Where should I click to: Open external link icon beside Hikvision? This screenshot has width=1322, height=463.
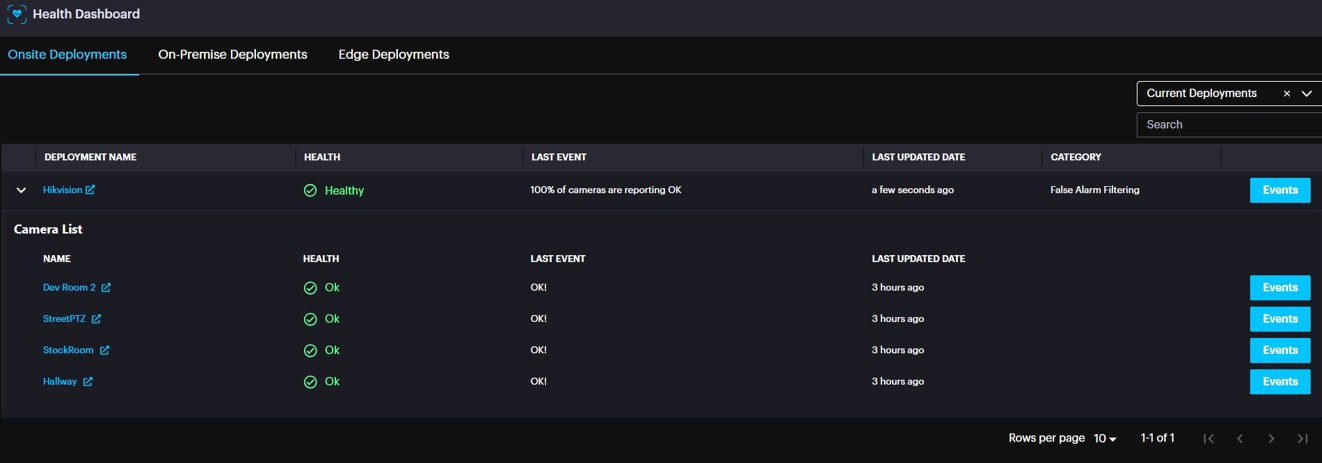[90, 190]
